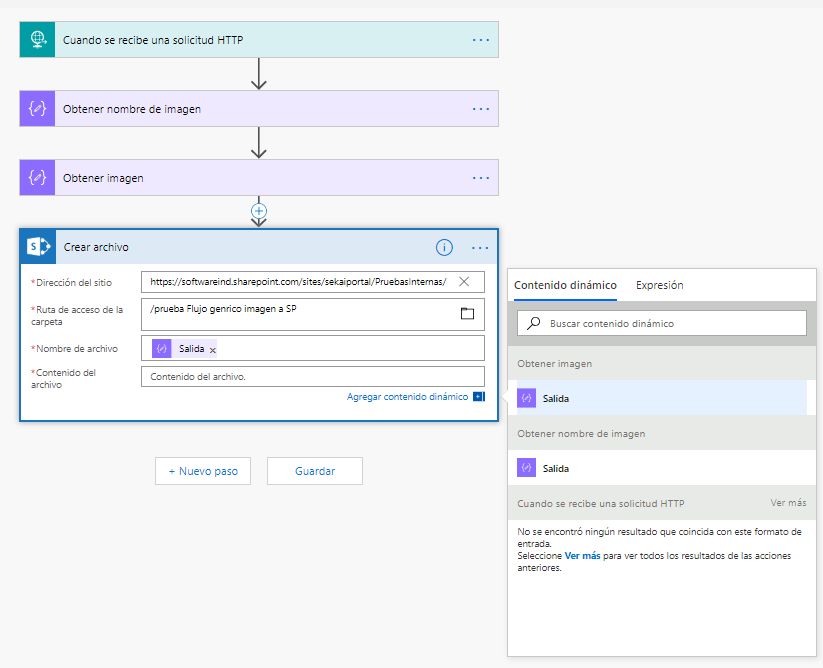Click the Agregar contenido dinámico link
823x668 pixels.
pyautogui.click(x=407, y=397)
